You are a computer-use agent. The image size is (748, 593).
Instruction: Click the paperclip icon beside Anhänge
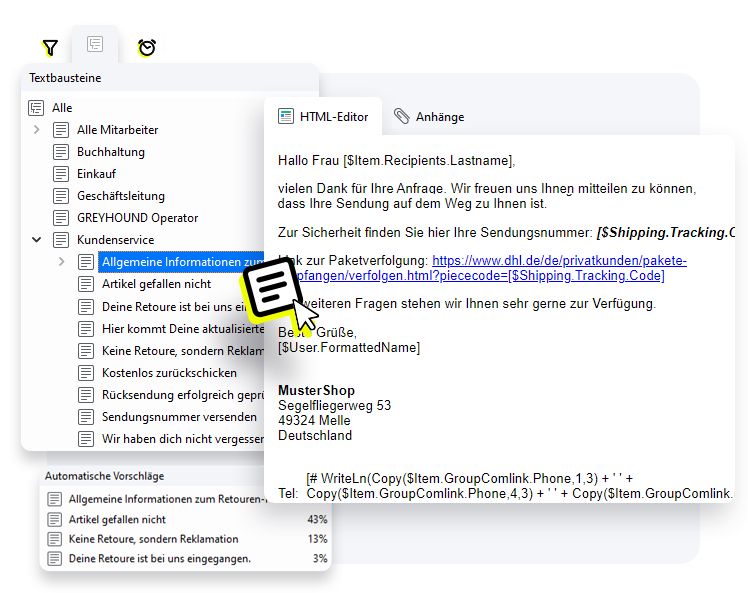pos(401,117)
